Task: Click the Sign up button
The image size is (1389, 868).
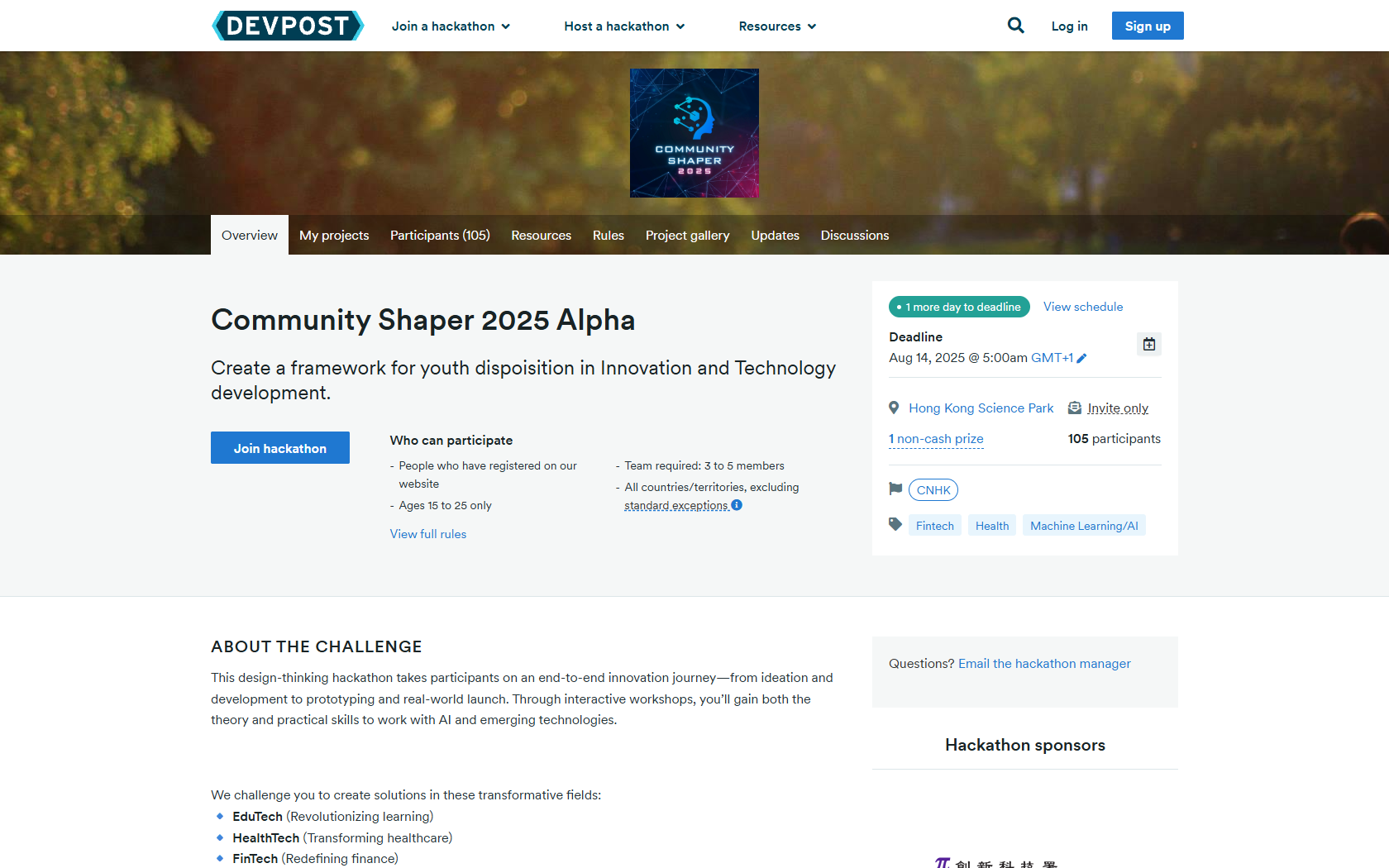Action: [1147, 26]
